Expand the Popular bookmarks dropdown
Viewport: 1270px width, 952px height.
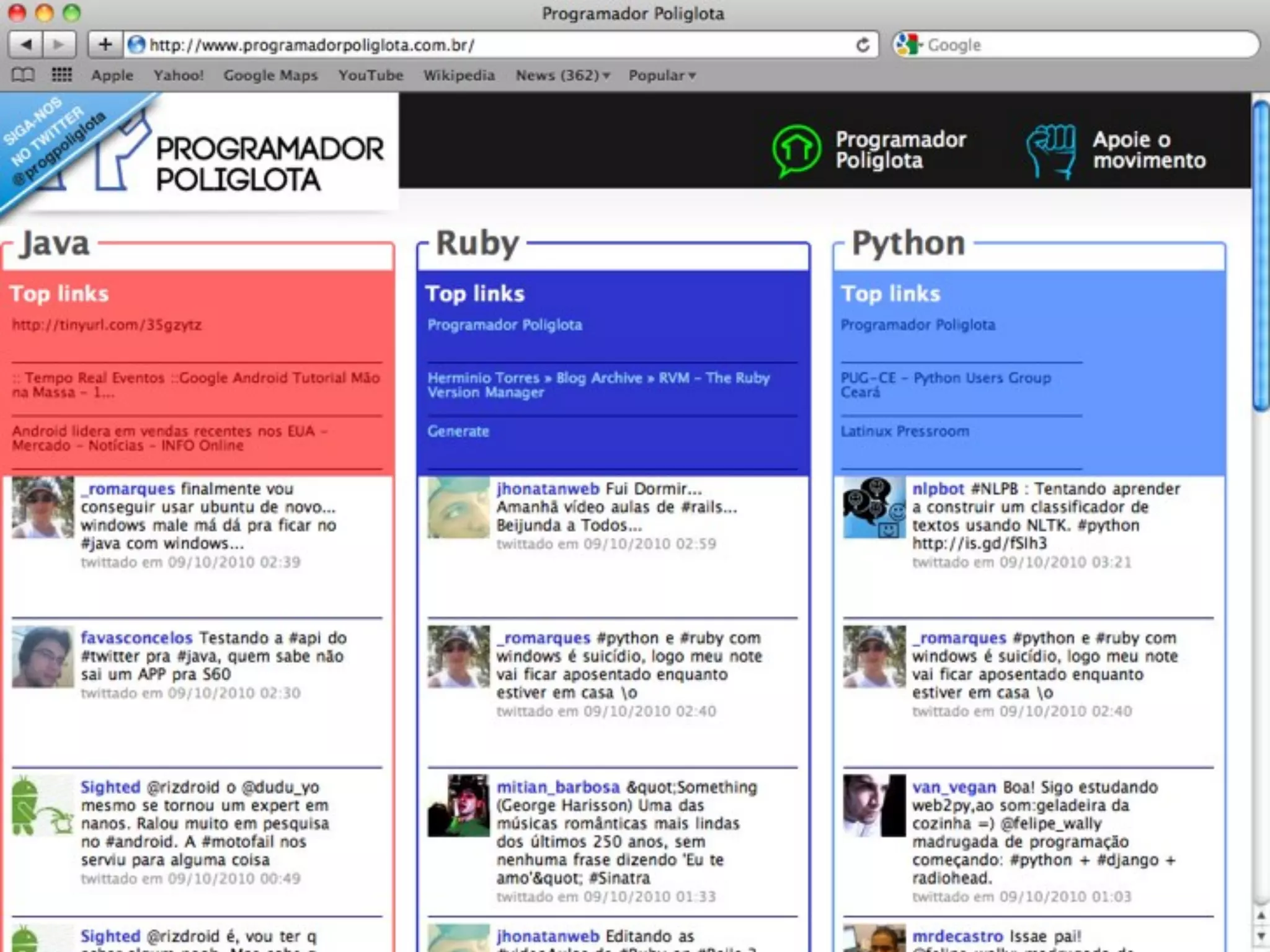coord(662,75)
